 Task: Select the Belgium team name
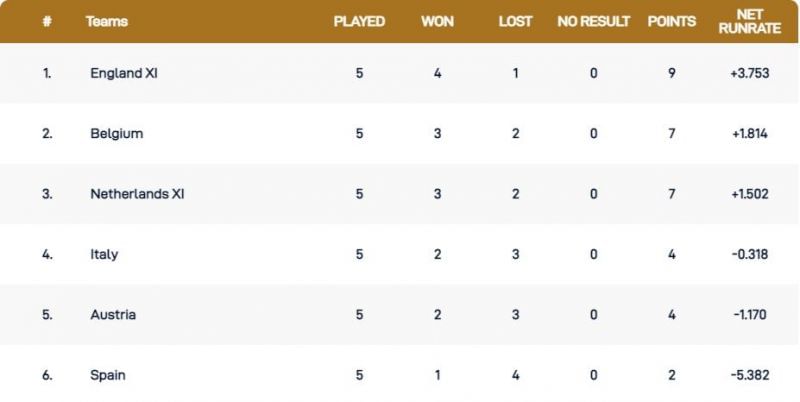click(116, 134)
